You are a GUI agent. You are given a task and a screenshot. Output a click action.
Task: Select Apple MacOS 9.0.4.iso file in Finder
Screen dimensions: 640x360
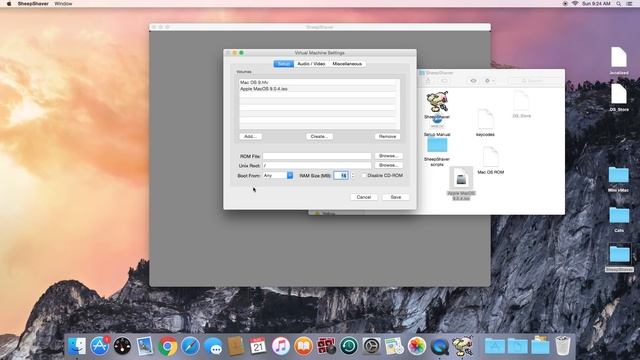[x=461, y=178]
